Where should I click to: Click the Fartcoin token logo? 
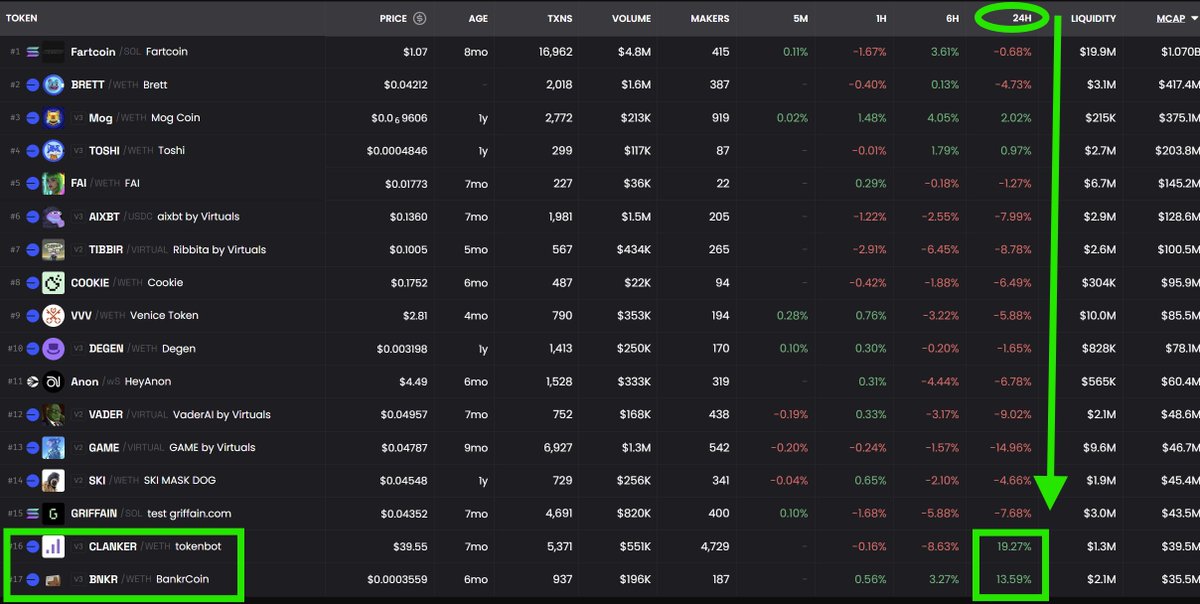pyautogui.click(x=54, y=52)
